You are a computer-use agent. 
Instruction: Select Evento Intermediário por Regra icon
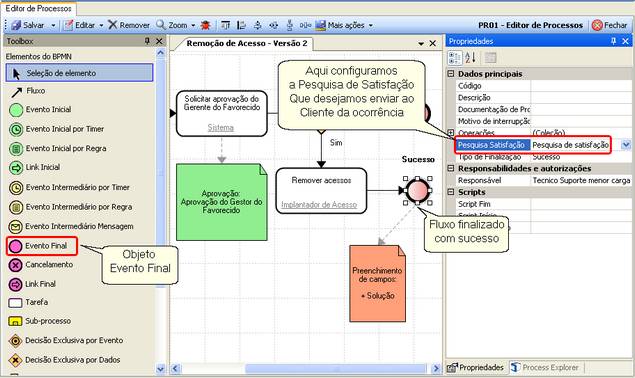tap(16, 207)
